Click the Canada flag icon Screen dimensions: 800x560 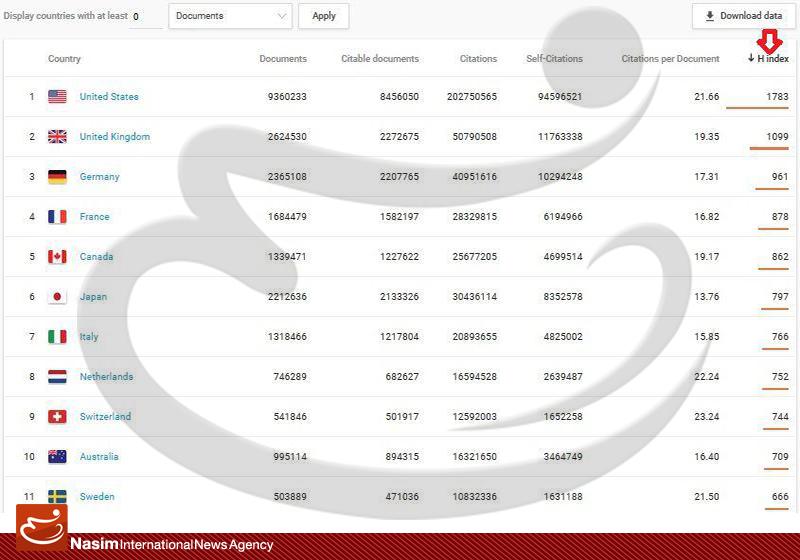pos(57,257)
